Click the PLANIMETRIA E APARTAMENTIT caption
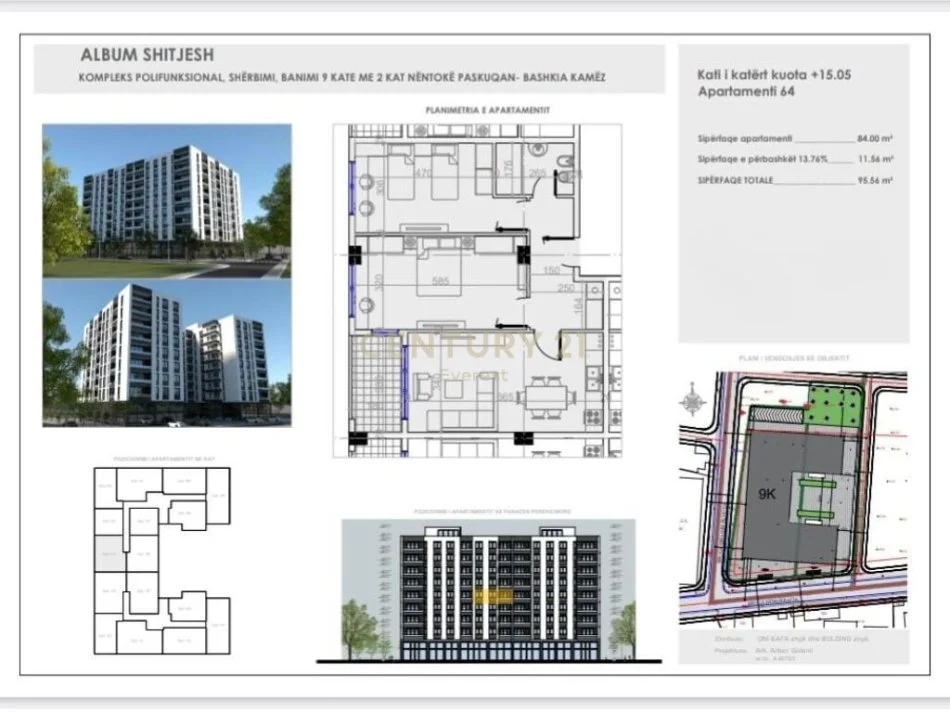 click(488, 110)
